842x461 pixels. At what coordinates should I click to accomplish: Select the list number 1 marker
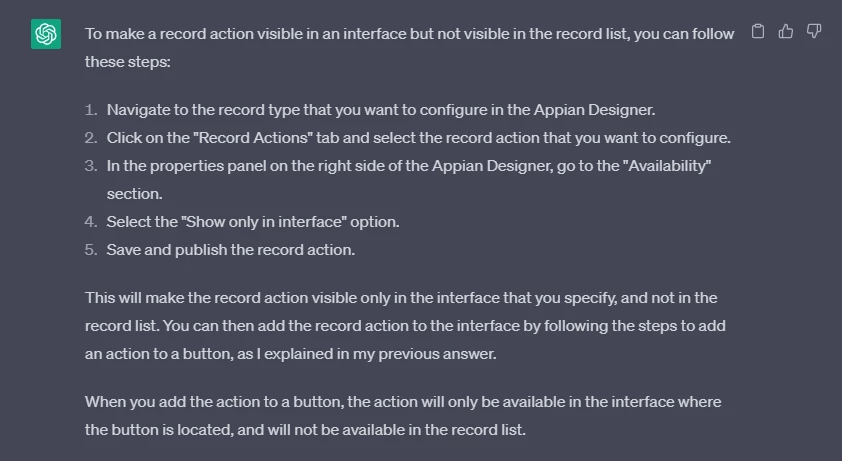tap(91, 110)
